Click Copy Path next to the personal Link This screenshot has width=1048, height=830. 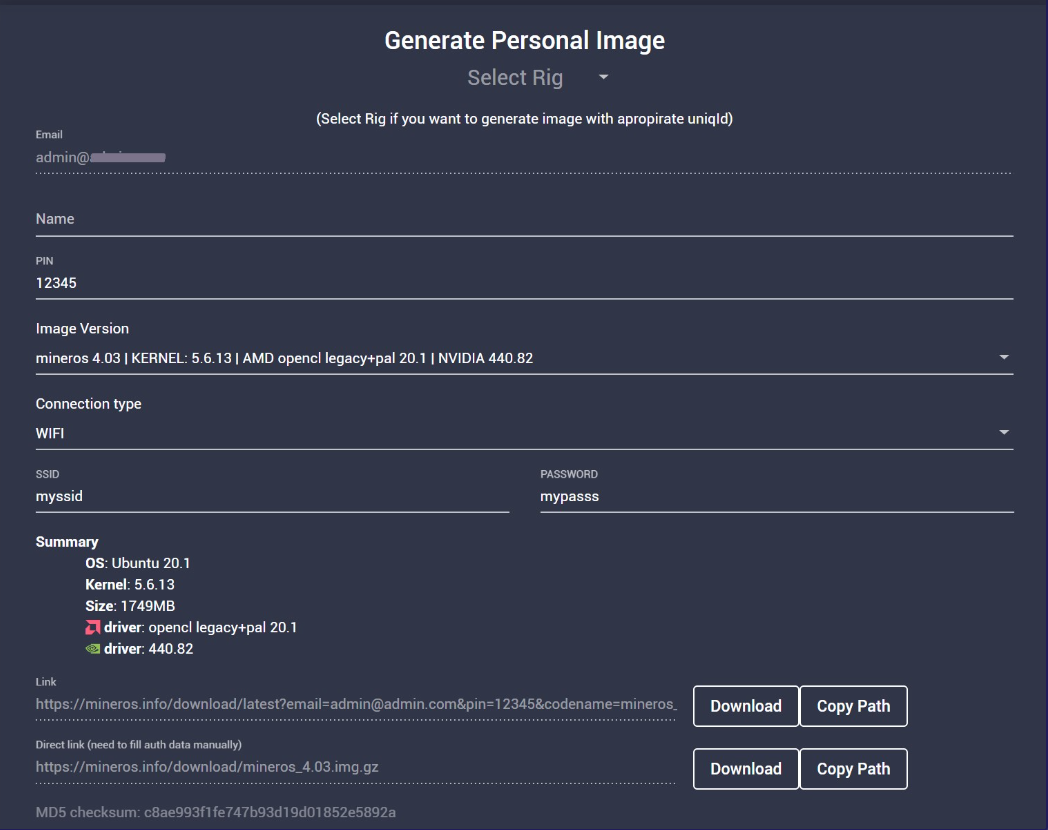854,706
